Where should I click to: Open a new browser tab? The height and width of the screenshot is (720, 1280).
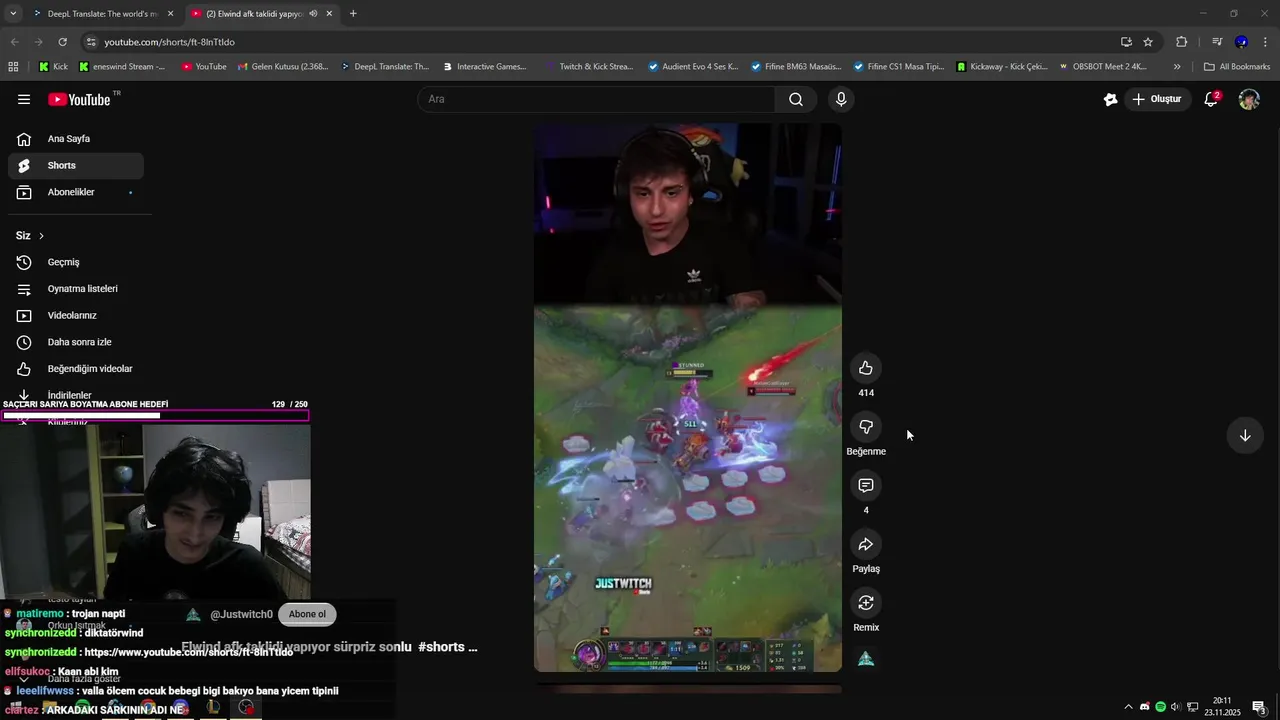coord(353,14)
